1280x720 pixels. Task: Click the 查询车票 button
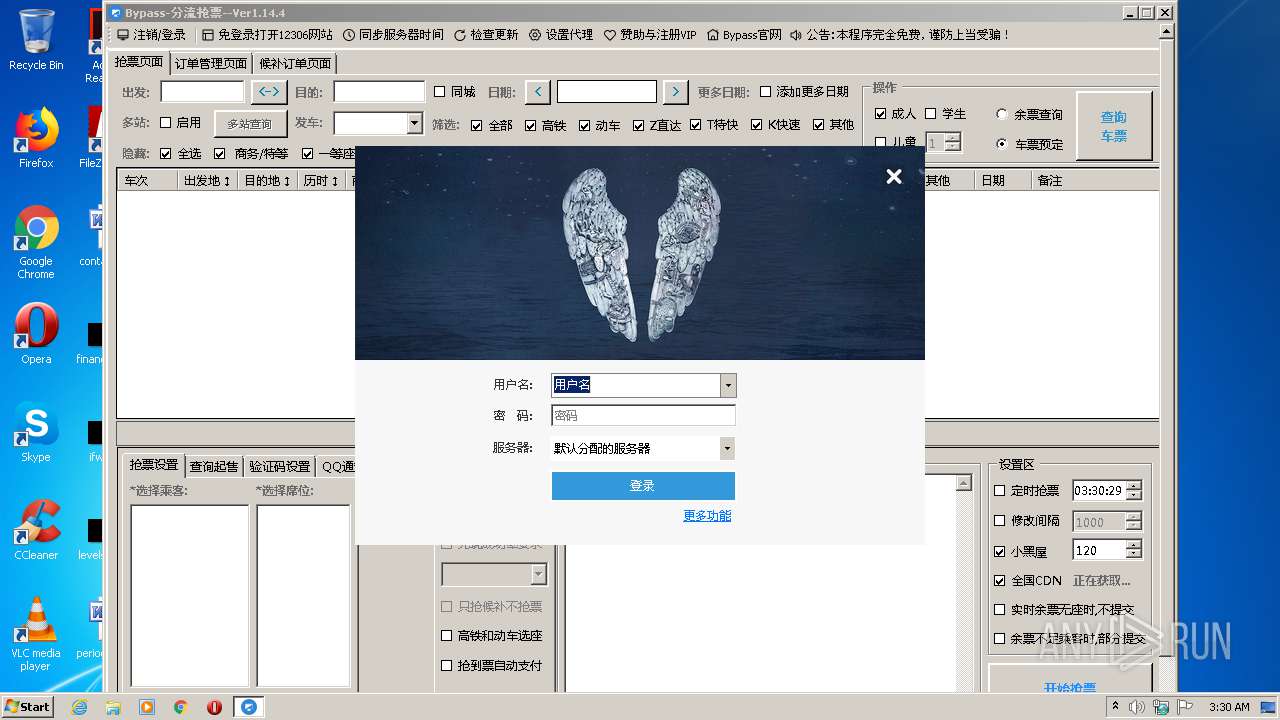[1114, 126]
